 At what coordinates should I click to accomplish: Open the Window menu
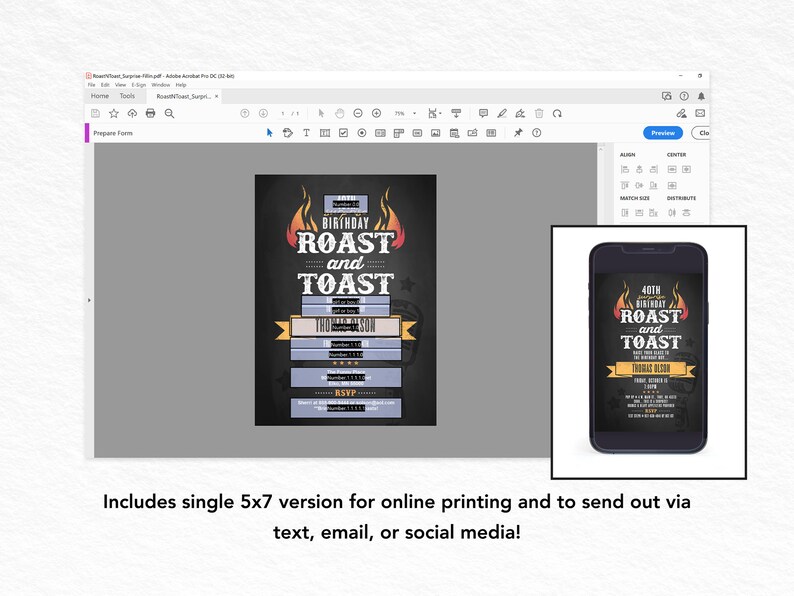coord(161,85)
